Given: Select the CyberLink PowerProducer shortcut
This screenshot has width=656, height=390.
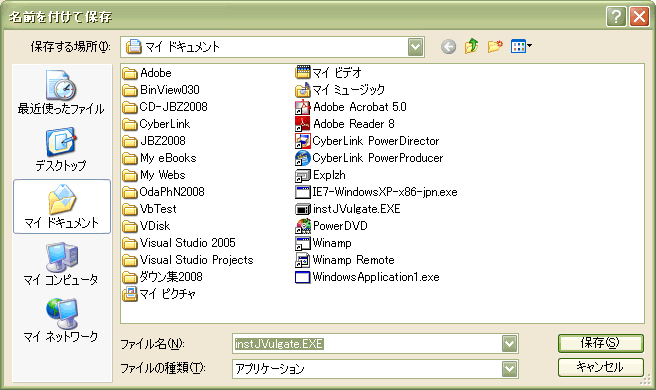Looking at the screenshot, I should coord(369,158).
